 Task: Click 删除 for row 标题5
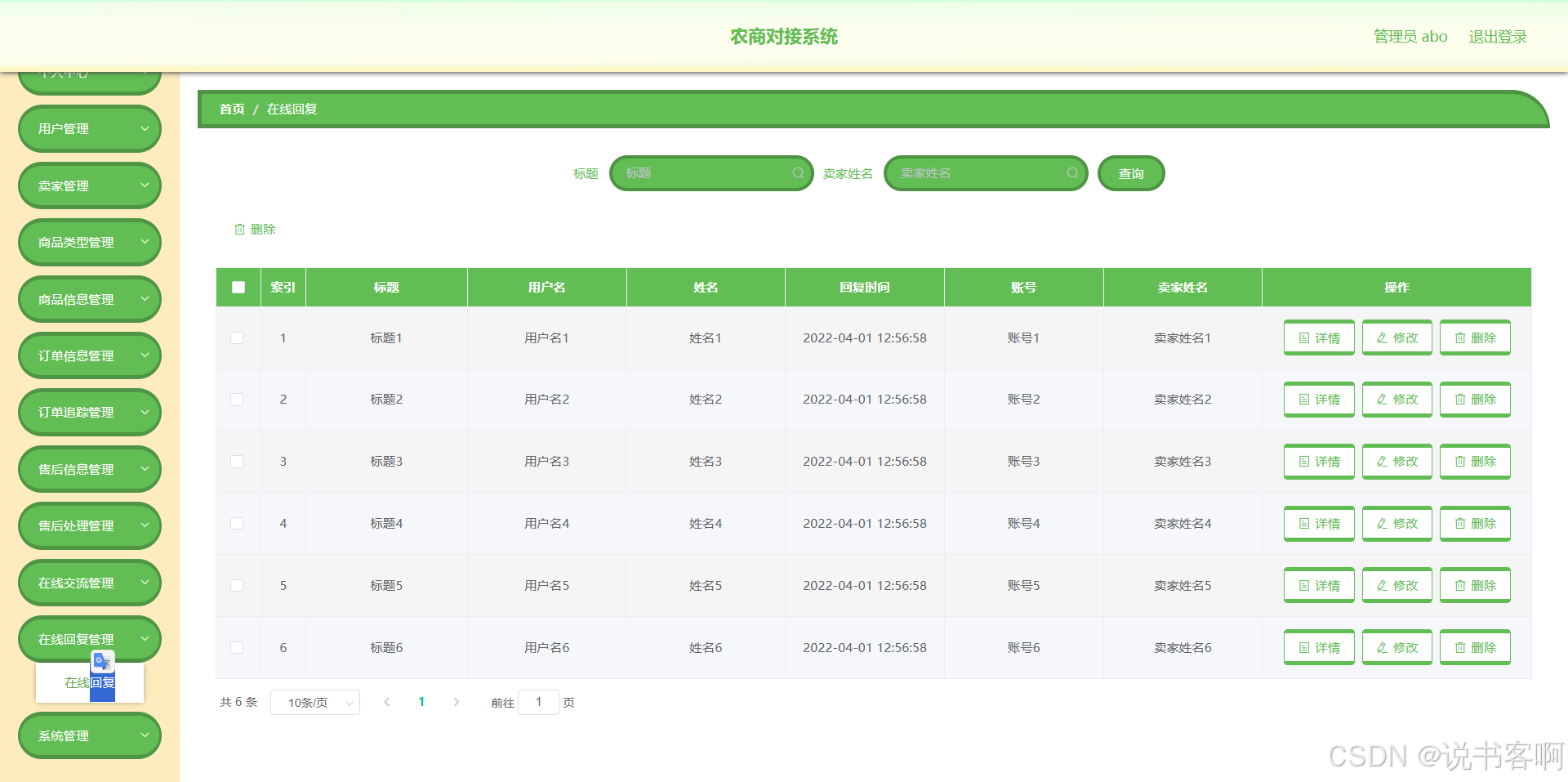coord(1475,585)
